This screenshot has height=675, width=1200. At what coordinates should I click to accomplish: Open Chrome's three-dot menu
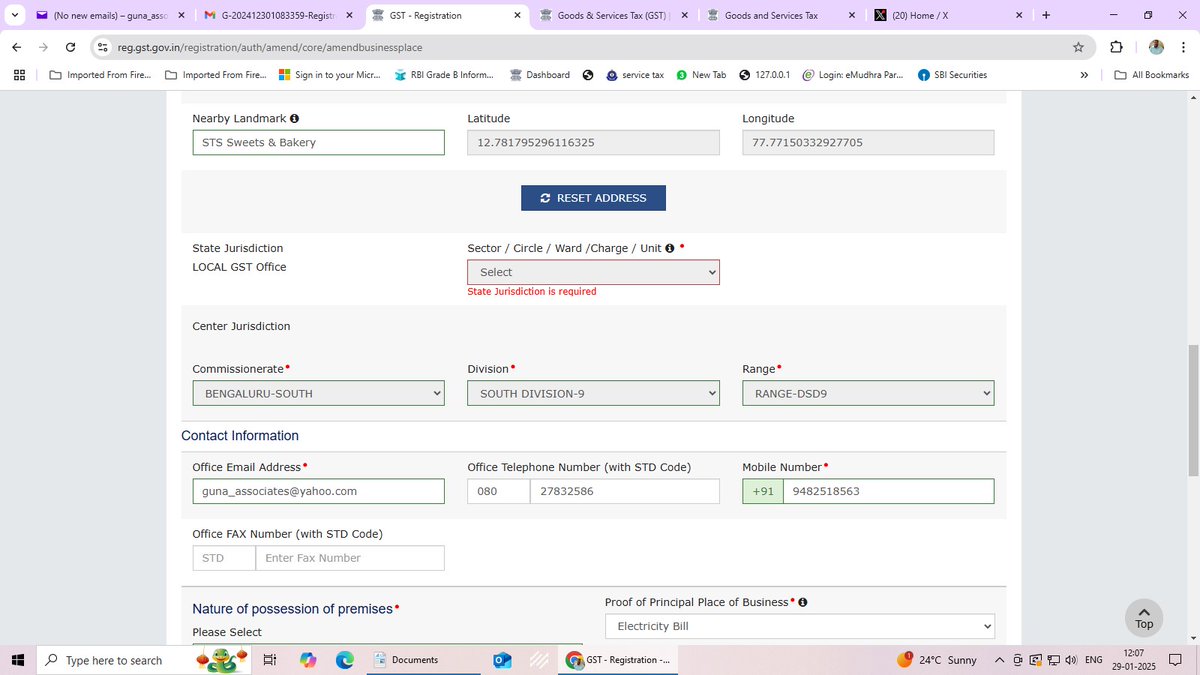coord(1183,47)
